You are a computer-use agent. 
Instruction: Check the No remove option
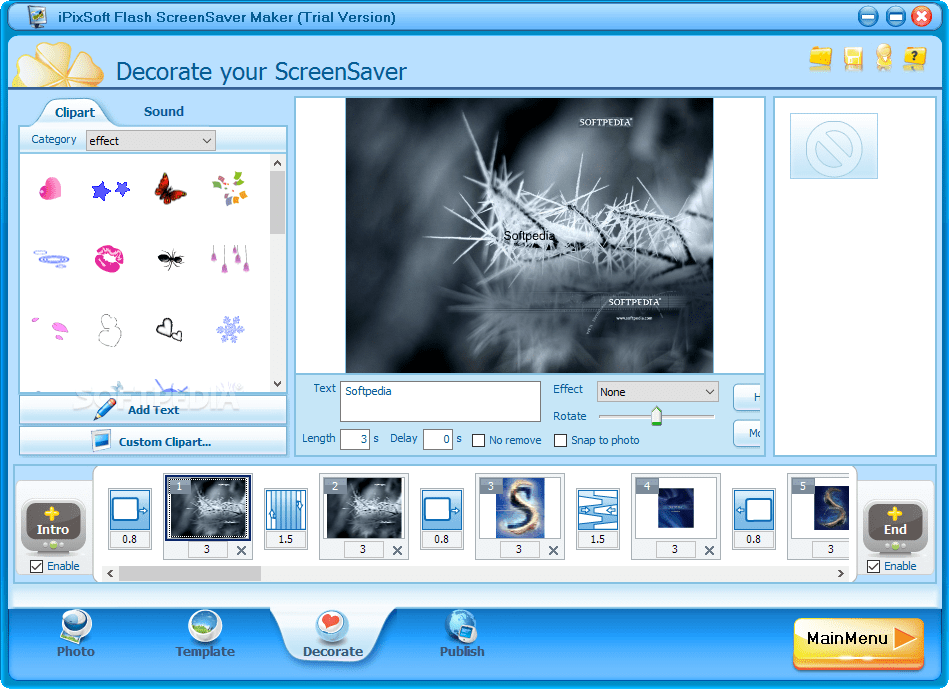477,440
